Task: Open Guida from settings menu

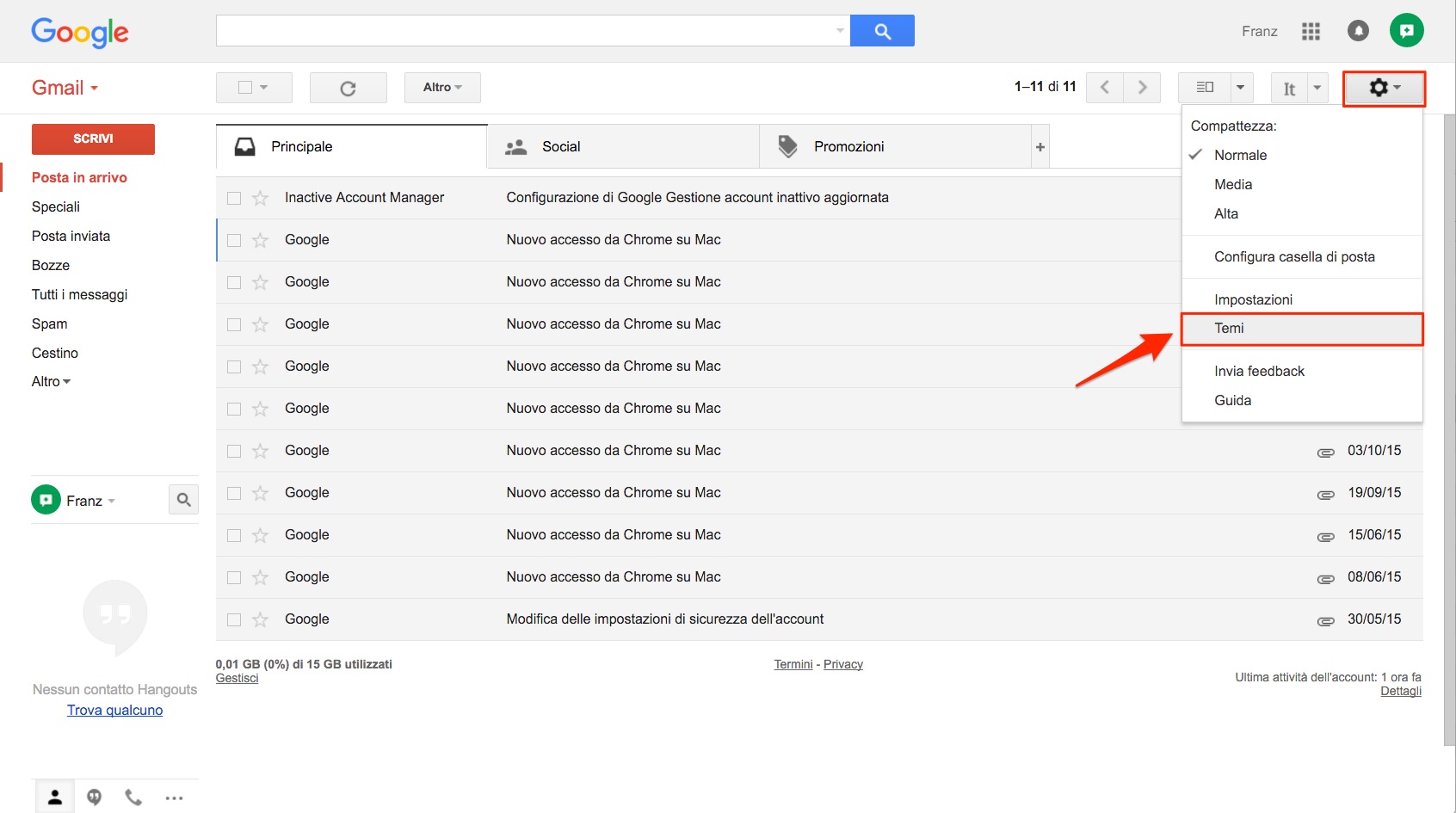Action: 1232,400
